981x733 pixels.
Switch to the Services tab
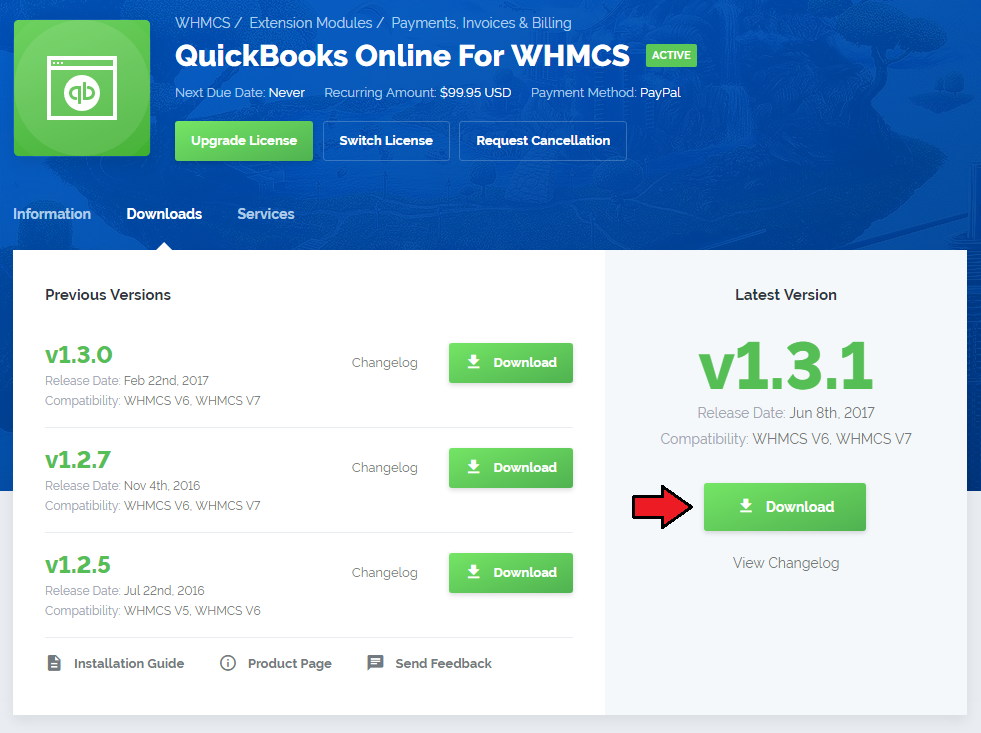click(266, 214)
